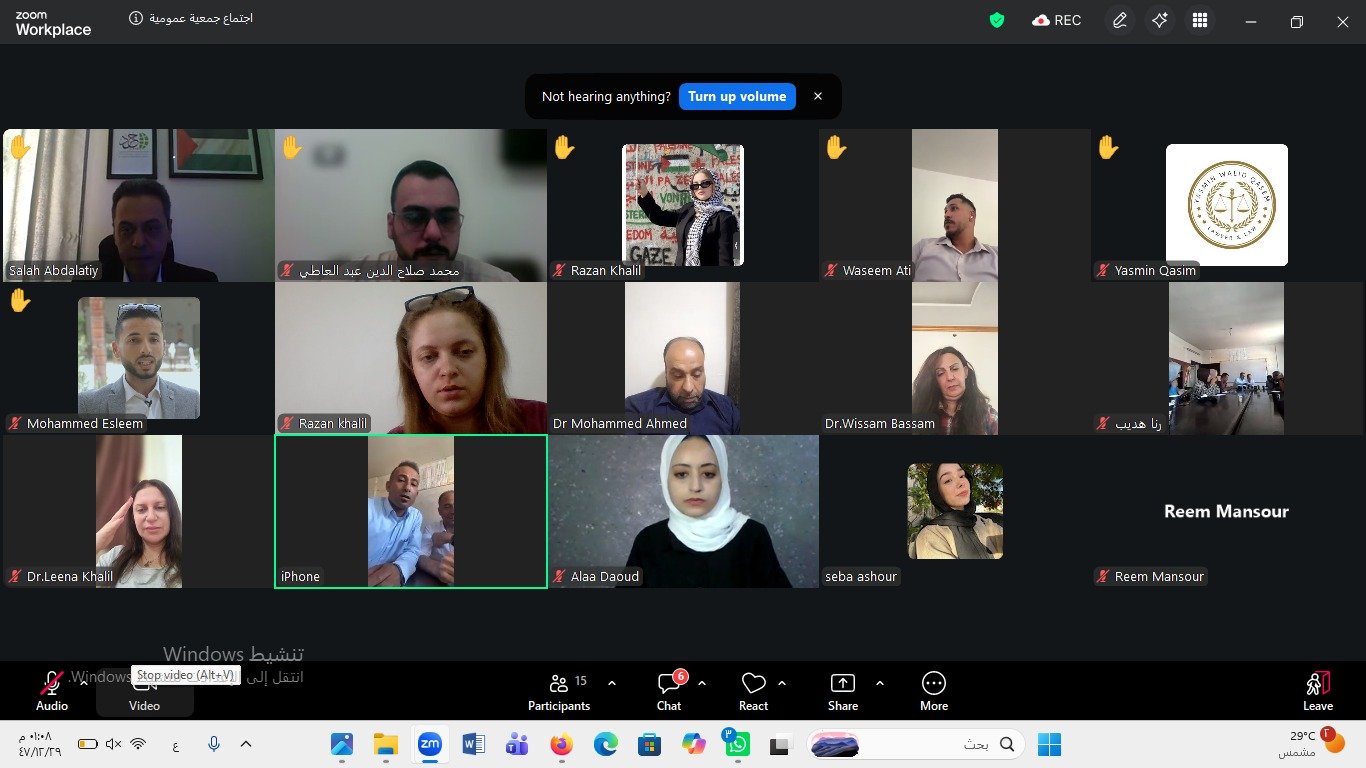Select seba ashour's profile picture
The image size is (1366, 768).
click(x=955, y=511)
